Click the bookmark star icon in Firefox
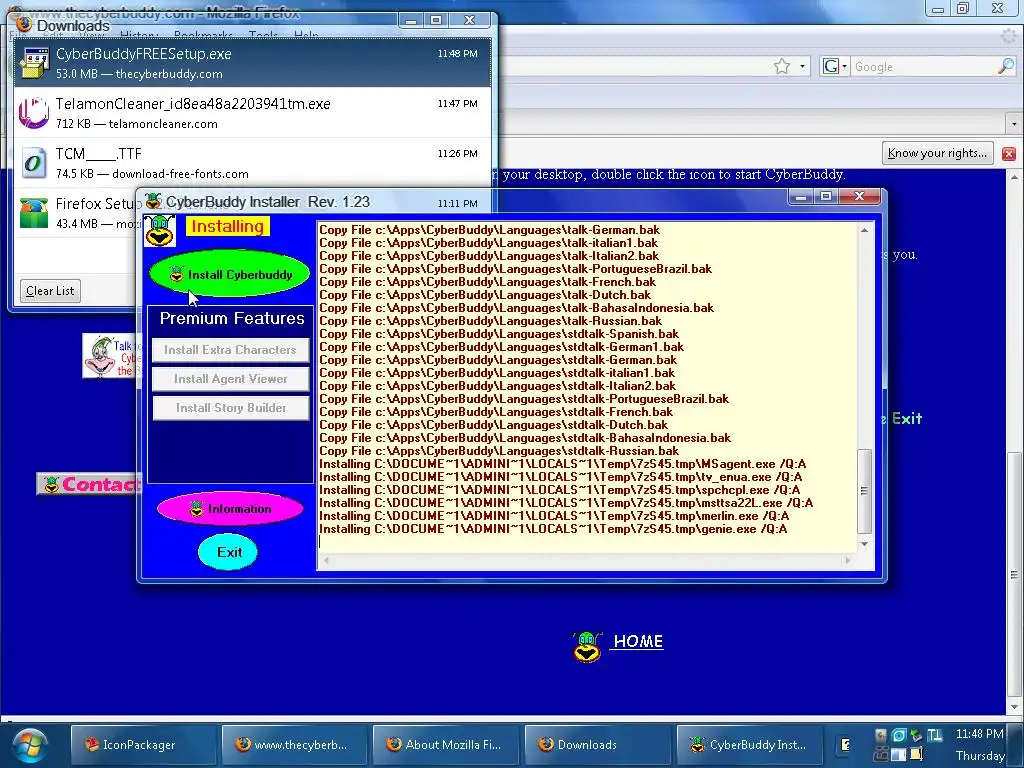The image size is (1024, 768). (x=782, y=66)
